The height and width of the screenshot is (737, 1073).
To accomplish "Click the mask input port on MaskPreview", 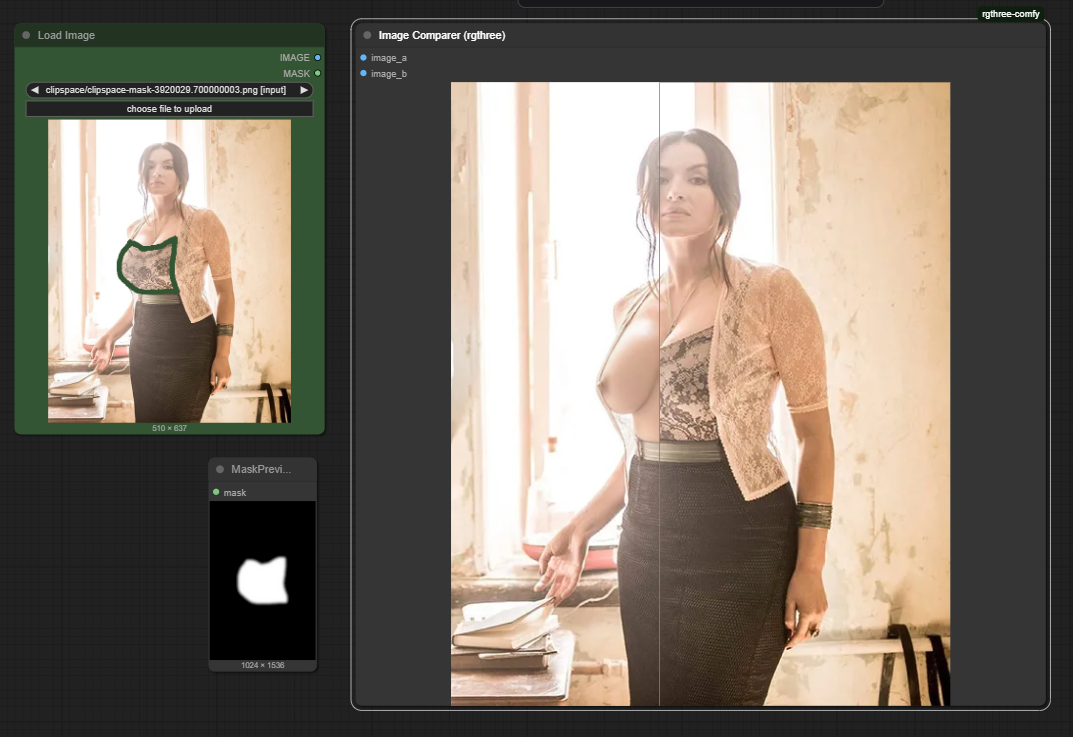I will (x=216, y=492).
